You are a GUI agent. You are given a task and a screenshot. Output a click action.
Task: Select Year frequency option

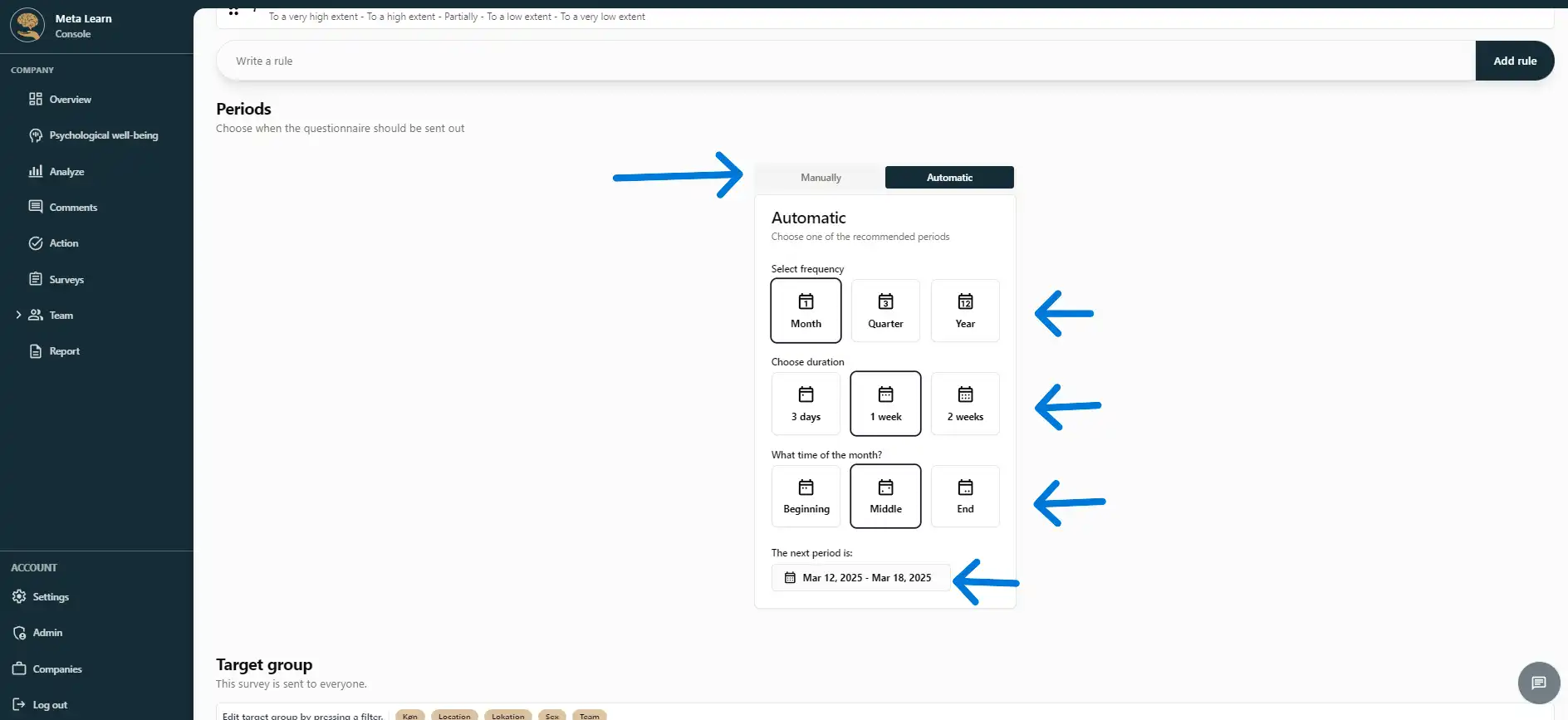[965, 311]
